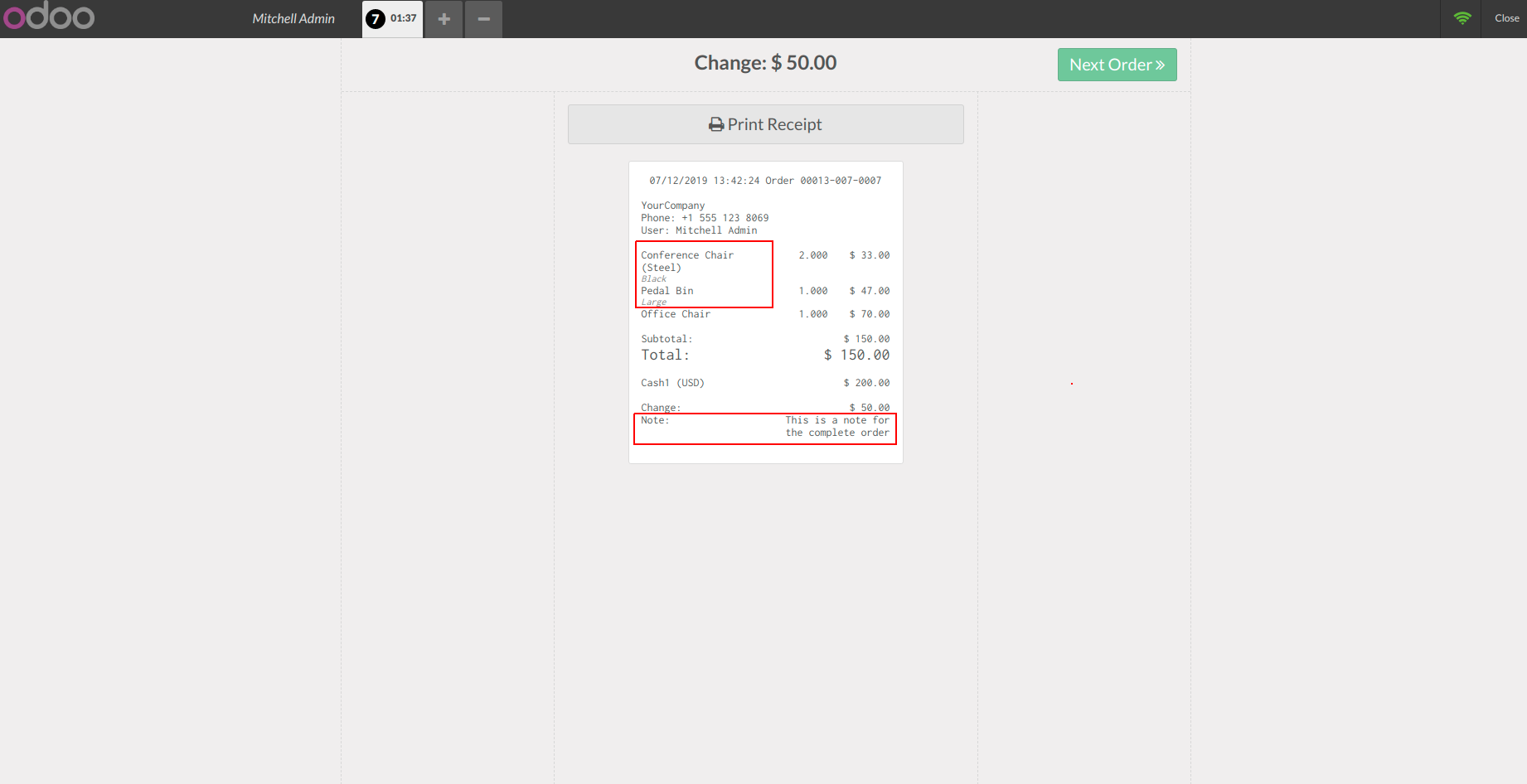
Task: Click the Print Receipt printer icon
Action: 715,123
